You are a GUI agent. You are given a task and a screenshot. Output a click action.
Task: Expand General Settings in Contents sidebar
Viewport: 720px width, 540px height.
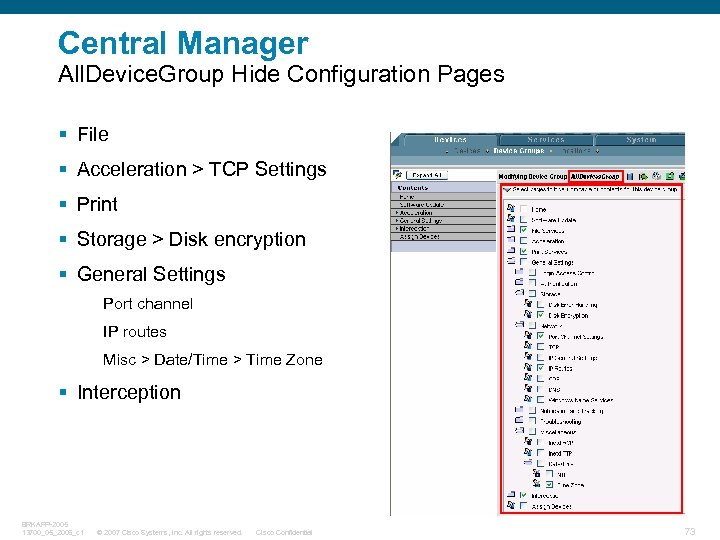pyautogui.click(x=397, y=220)
